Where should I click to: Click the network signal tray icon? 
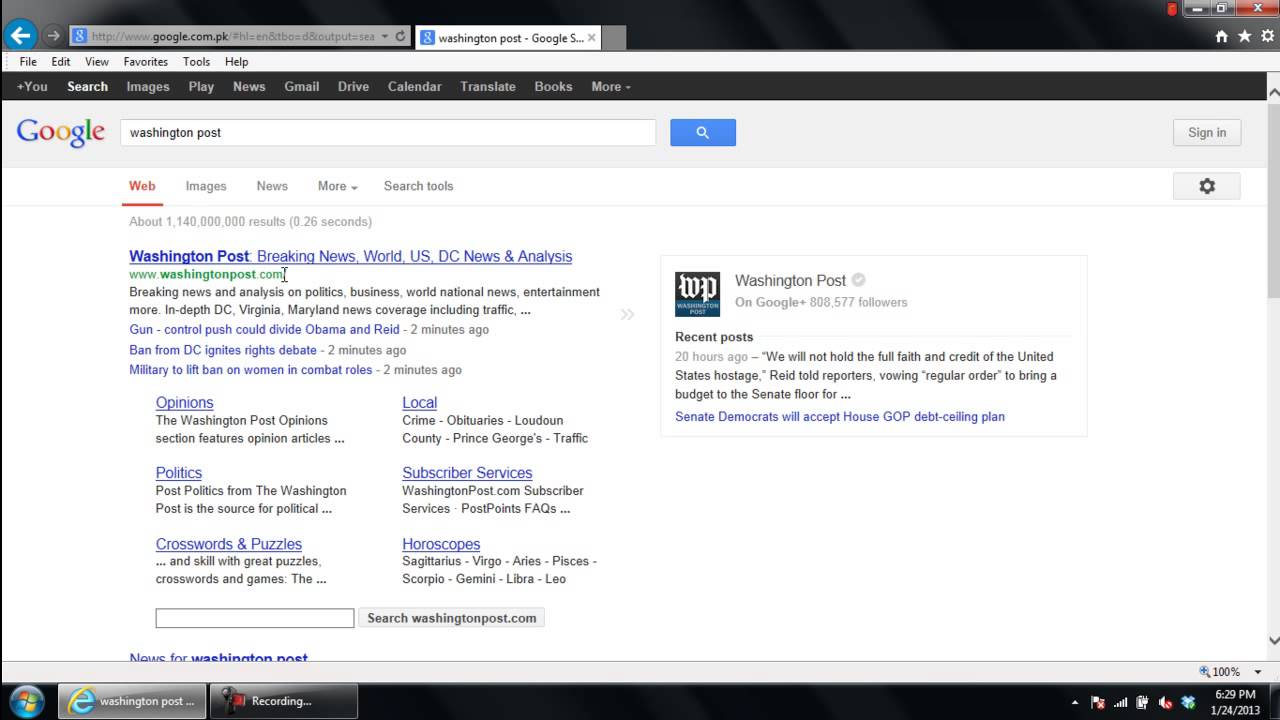coord(1120,702)
